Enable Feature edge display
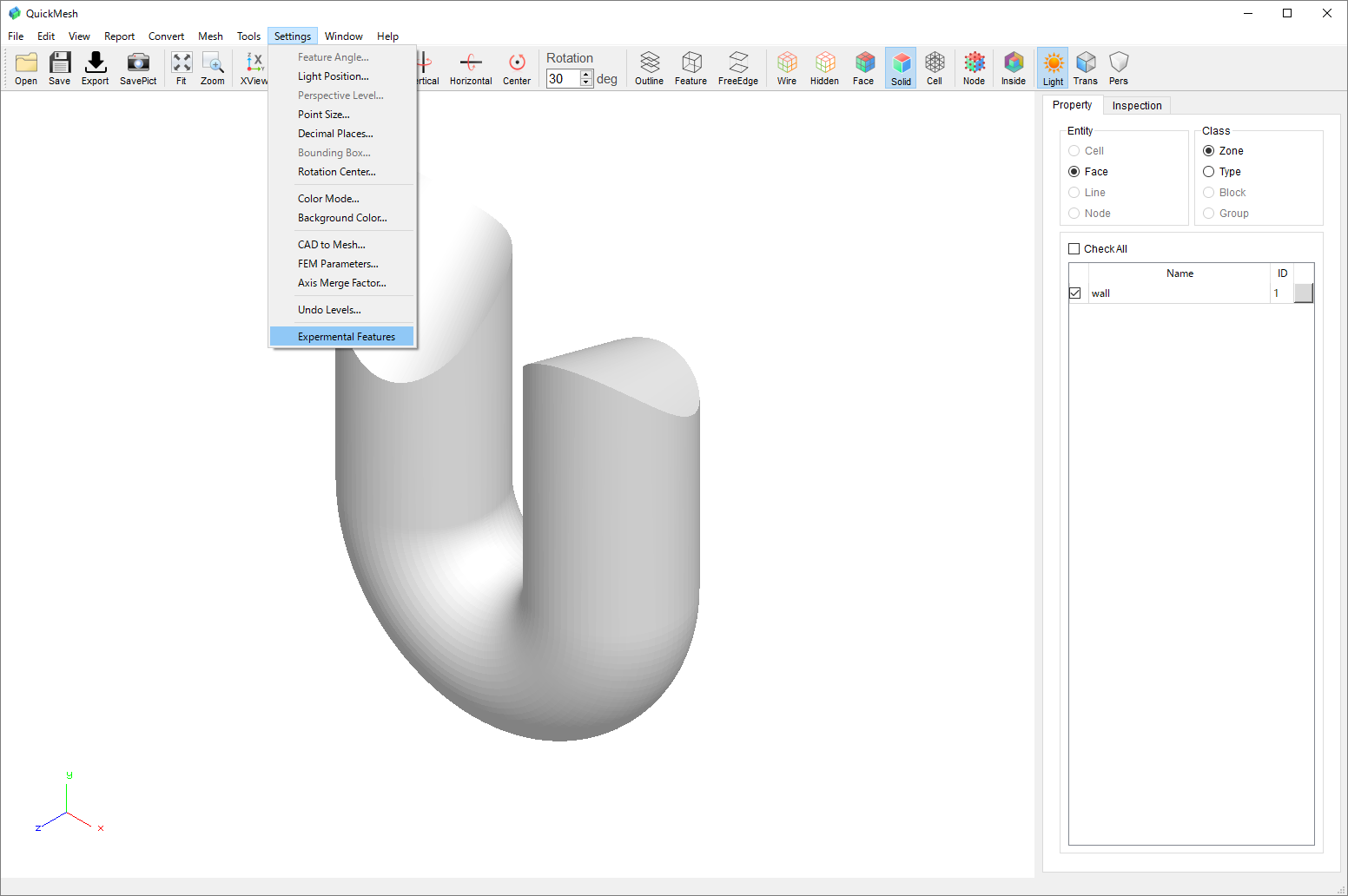 691,68
